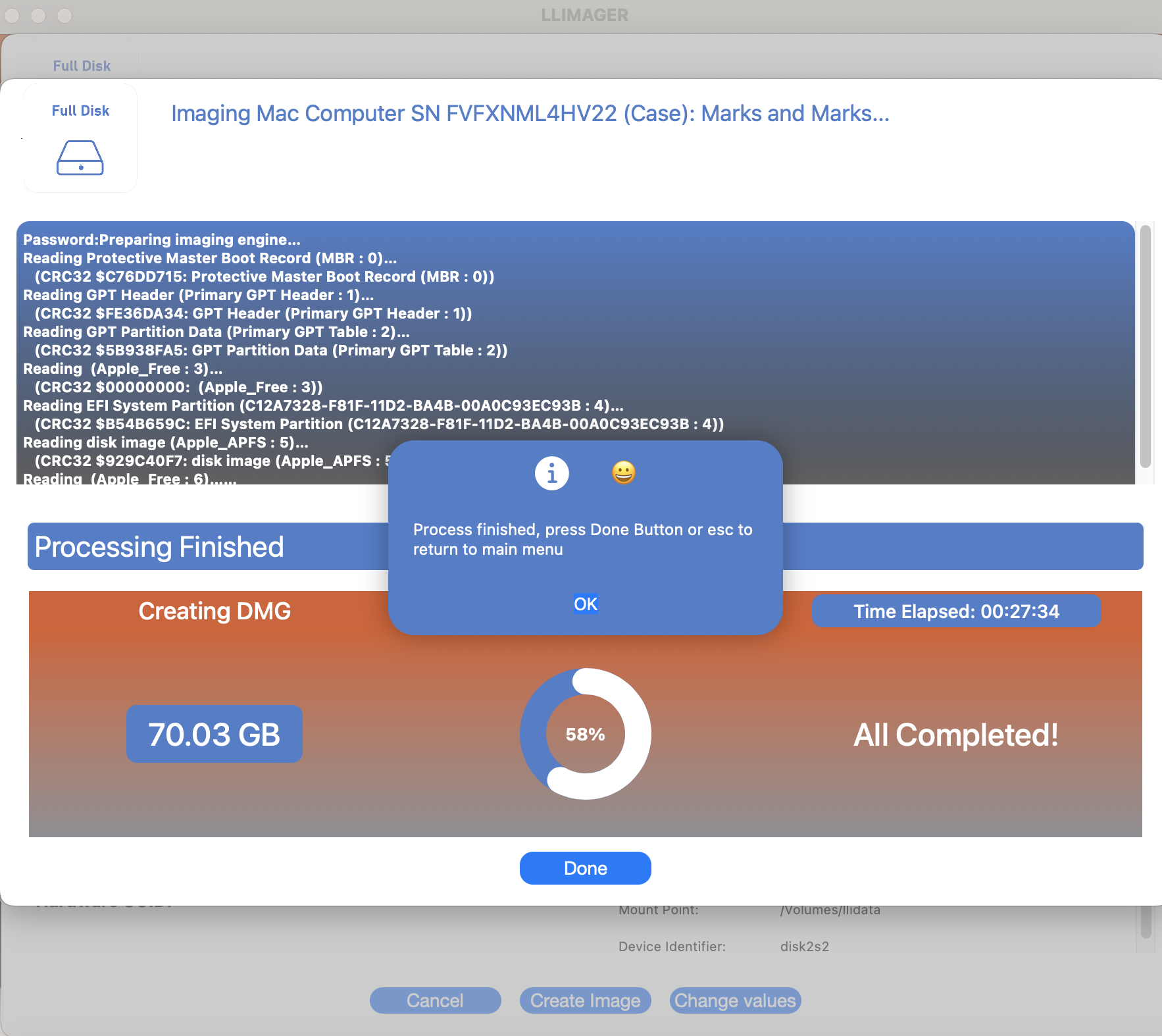
Task: Click the Processing Finished status bar
Action: [585, 546]
